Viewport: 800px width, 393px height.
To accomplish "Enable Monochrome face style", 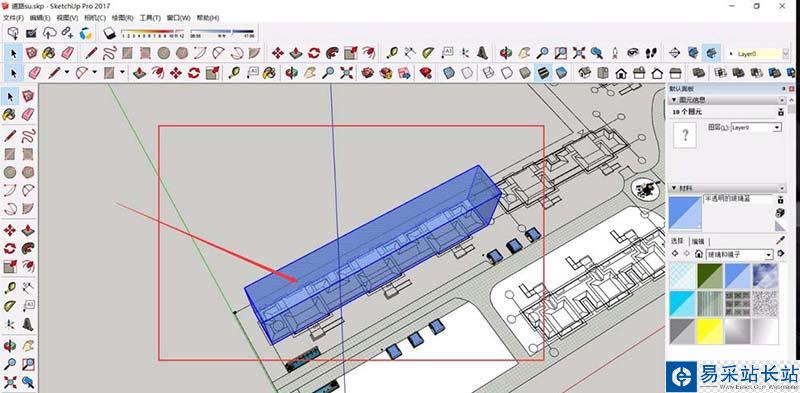I will coord(561,73).
